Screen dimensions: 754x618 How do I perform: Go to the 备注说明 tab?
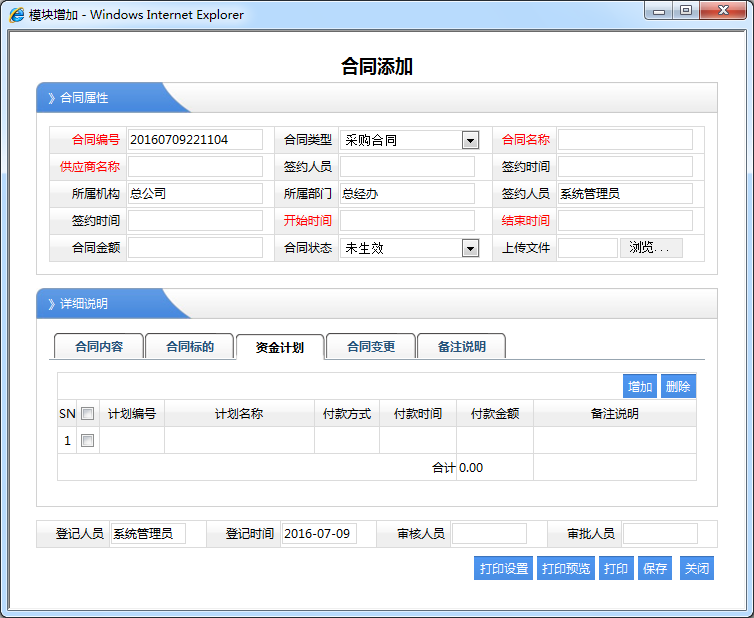[461, 347]
